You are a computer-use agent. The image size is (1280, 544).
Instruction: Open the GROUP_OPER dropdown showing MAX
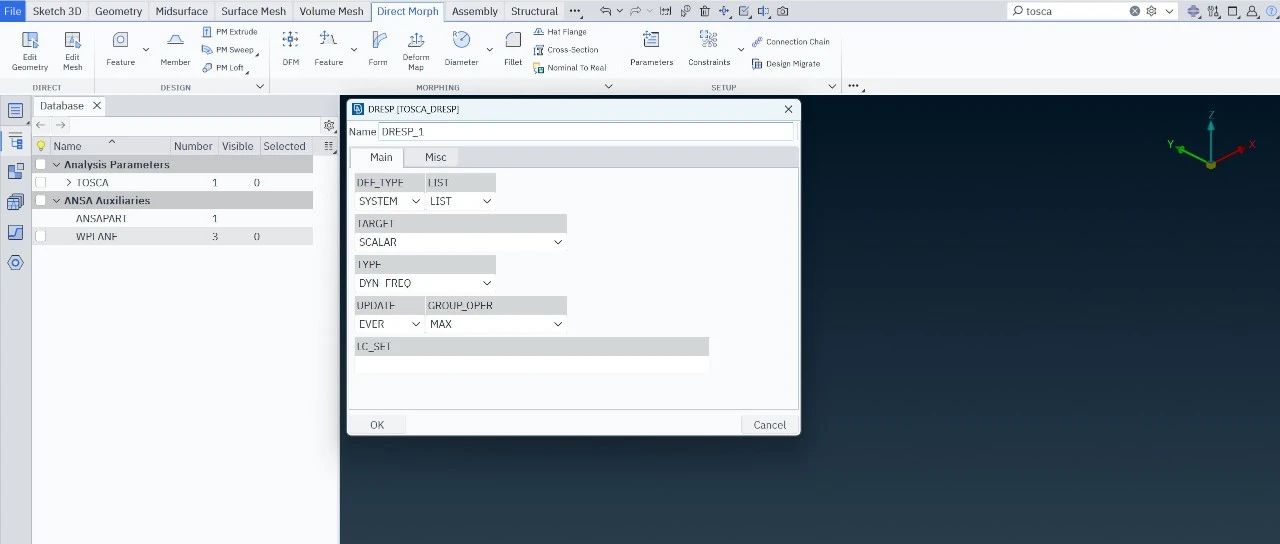[496, 324]
